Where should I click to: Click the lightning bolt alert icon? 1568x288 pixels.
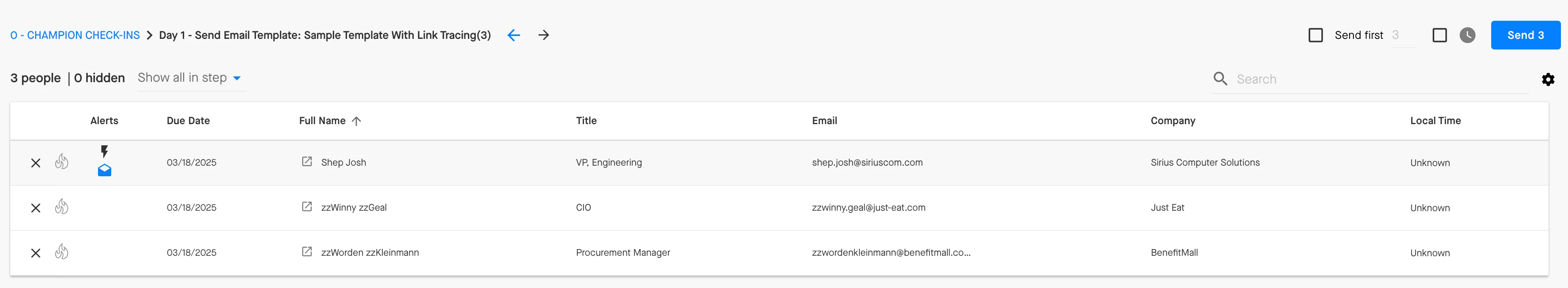click(x=104, y=151)
